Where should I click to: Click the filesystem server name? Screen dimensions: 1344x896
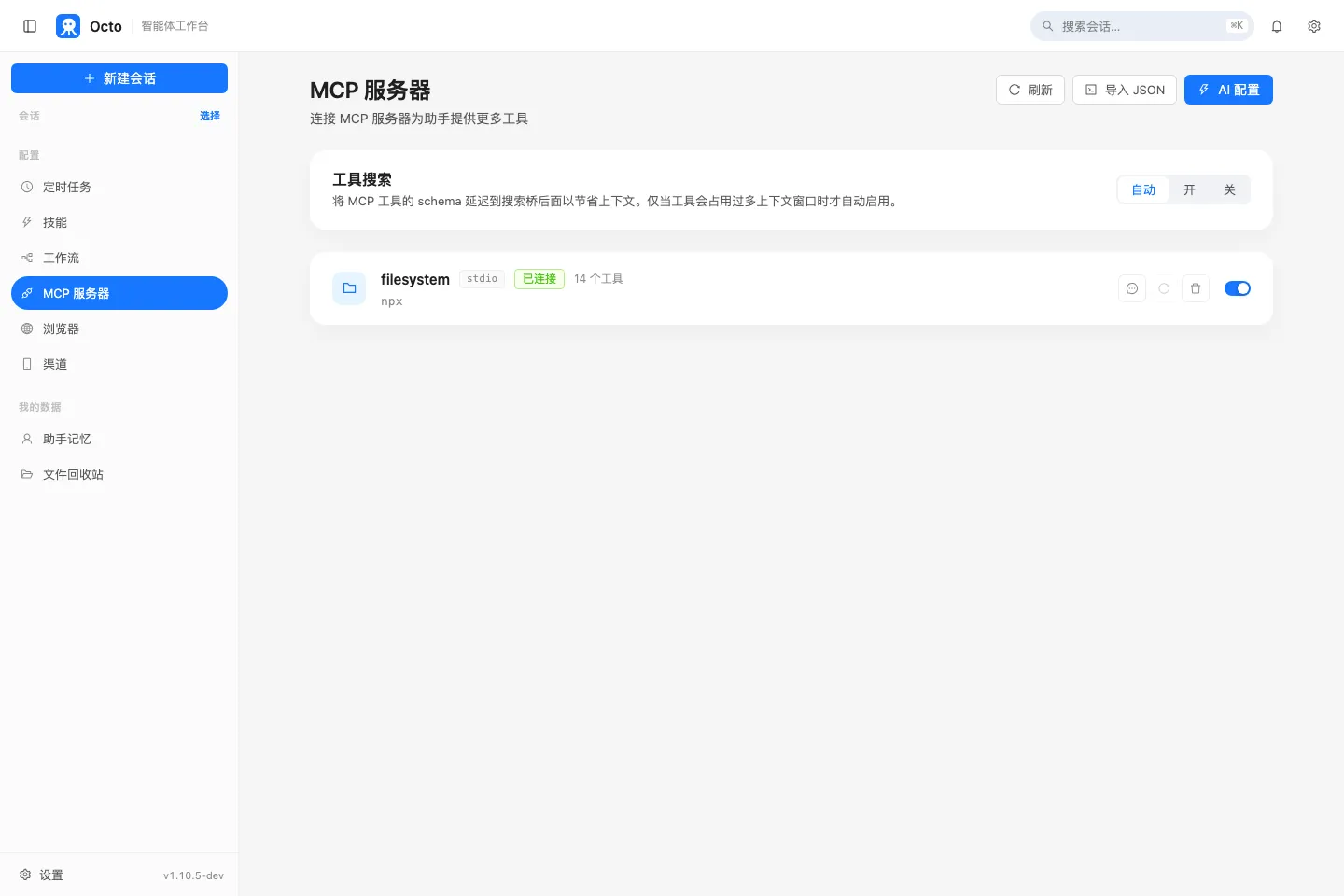[x=415, y=279]
